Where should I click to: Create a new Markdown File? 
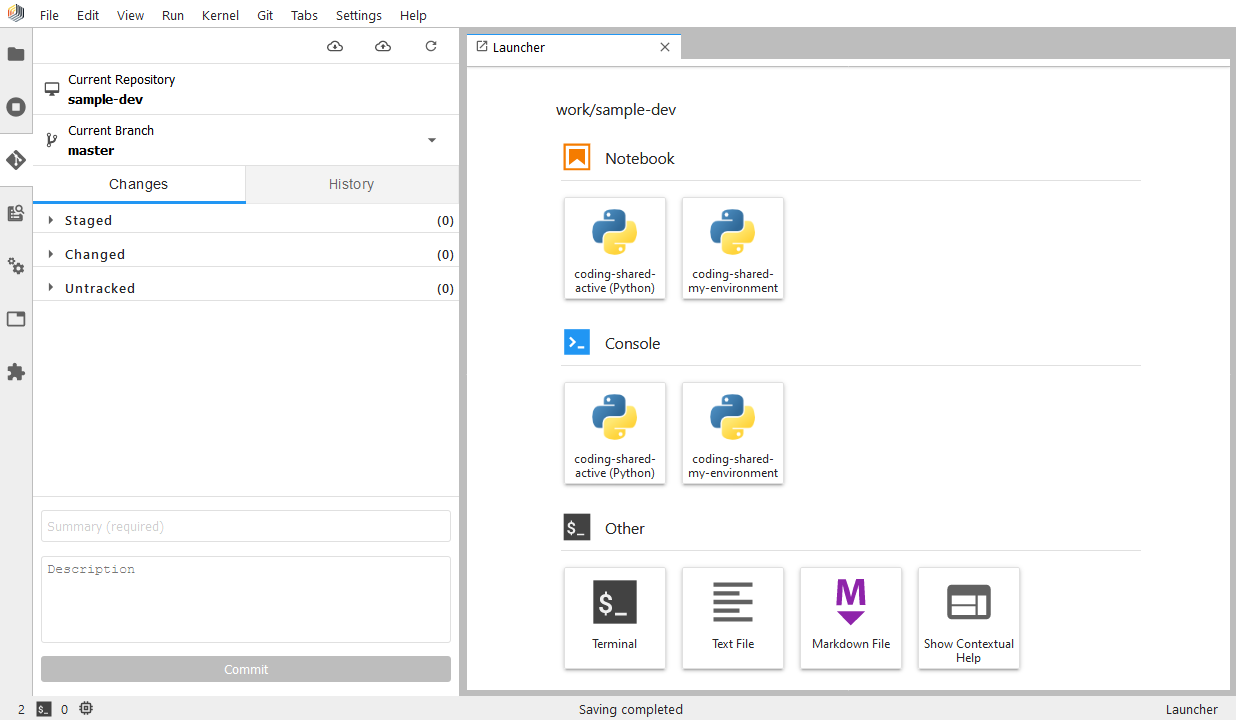850,617
